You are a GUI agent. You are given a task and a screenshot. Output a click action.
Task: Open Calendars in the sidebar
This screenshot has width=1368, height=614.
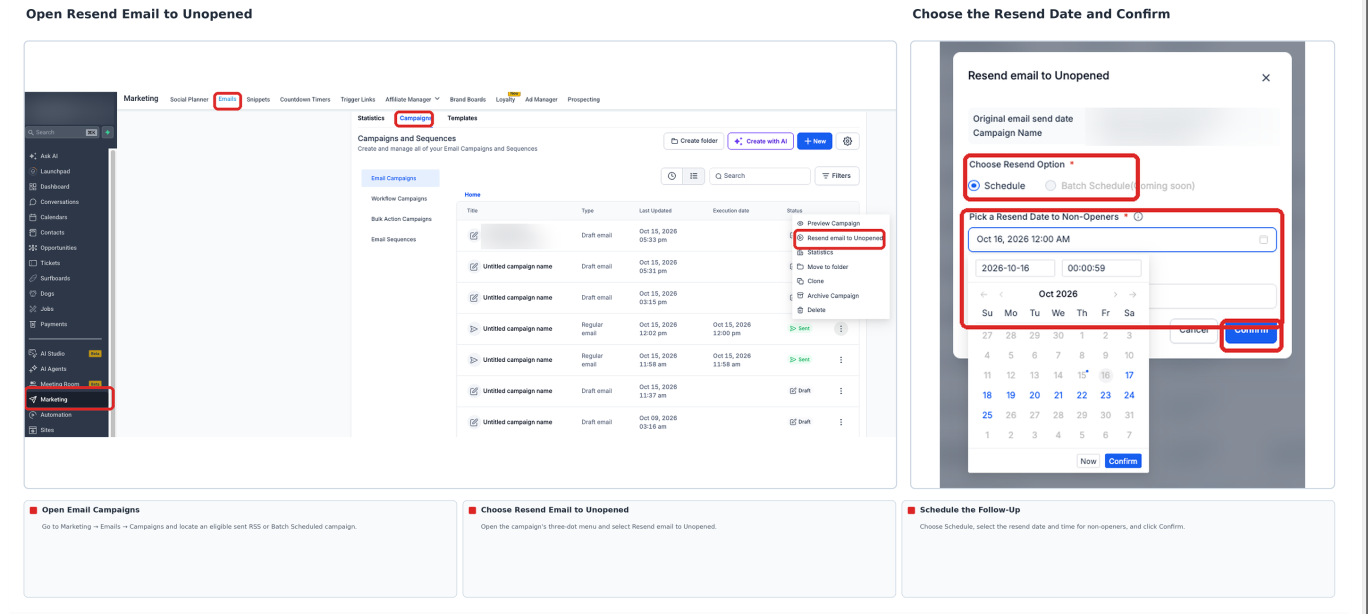[54, 217]
